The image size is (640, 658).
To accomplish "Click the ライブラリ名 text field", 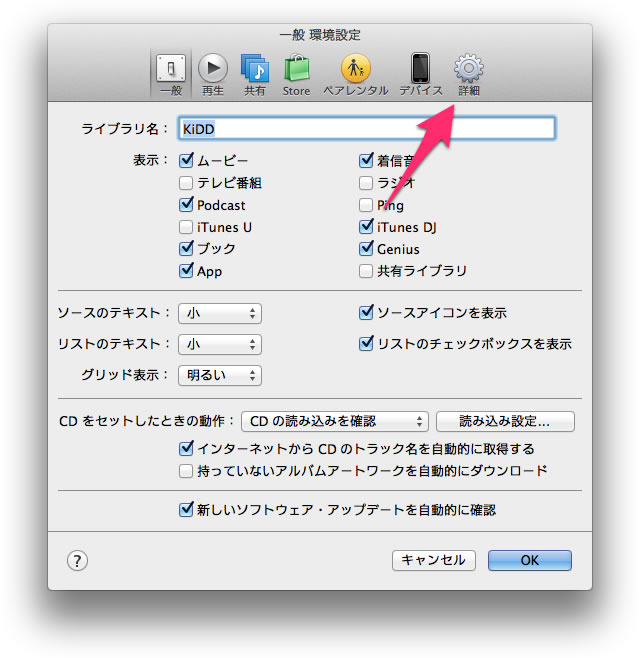I will [x=367, y=128].
